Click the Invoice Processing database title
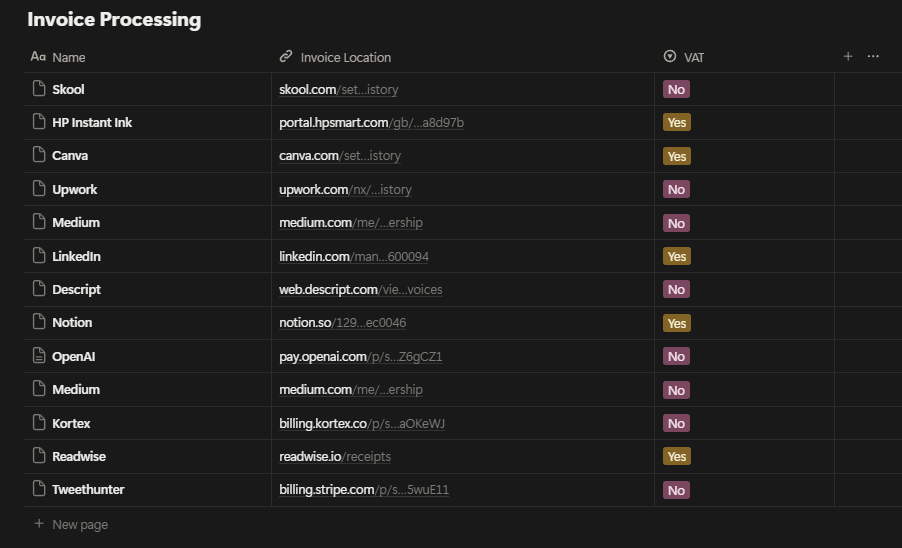The image size is (902, 548). [114, 19]
